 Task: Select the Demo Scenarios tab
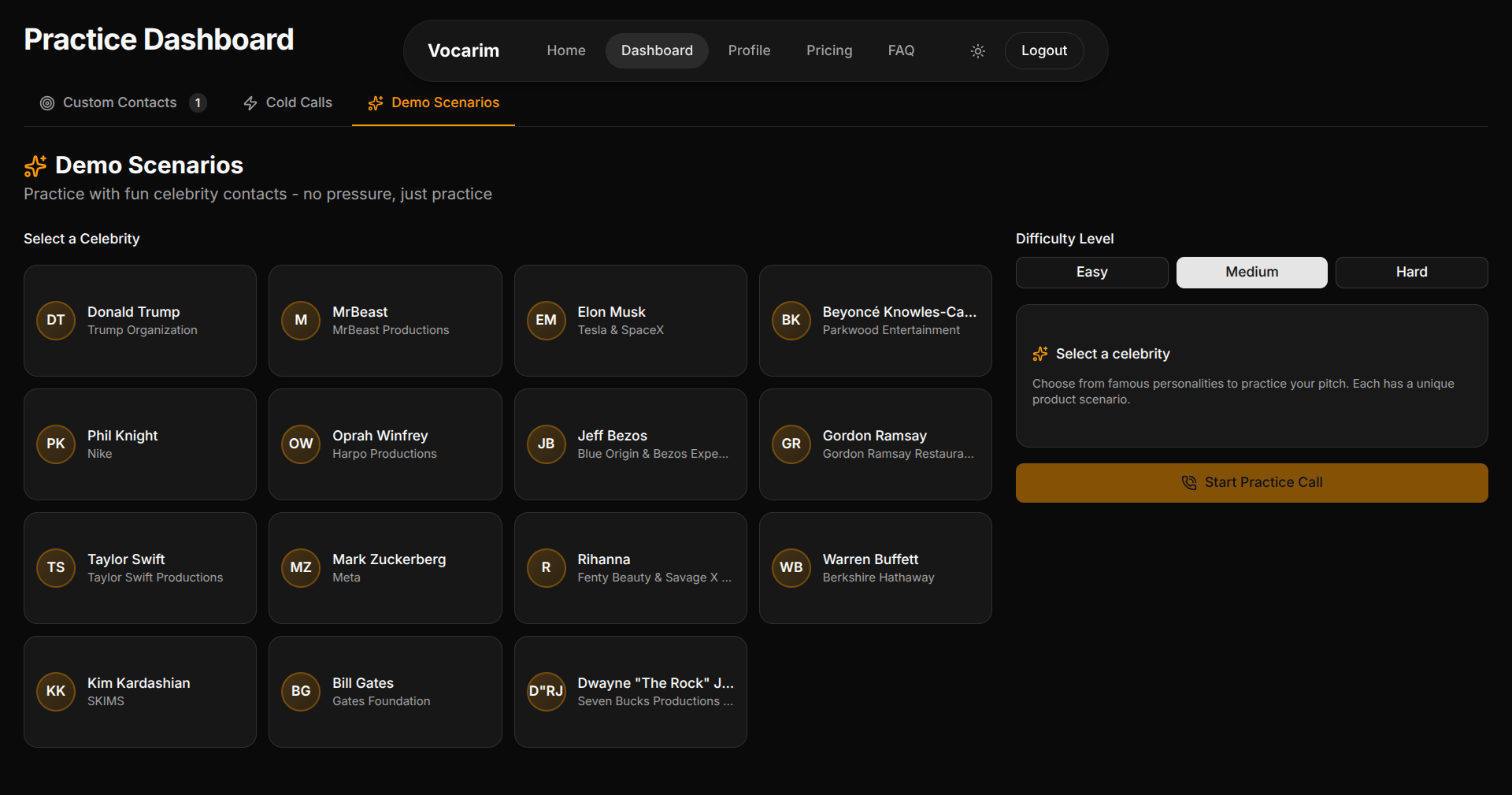tap(433, 103)
